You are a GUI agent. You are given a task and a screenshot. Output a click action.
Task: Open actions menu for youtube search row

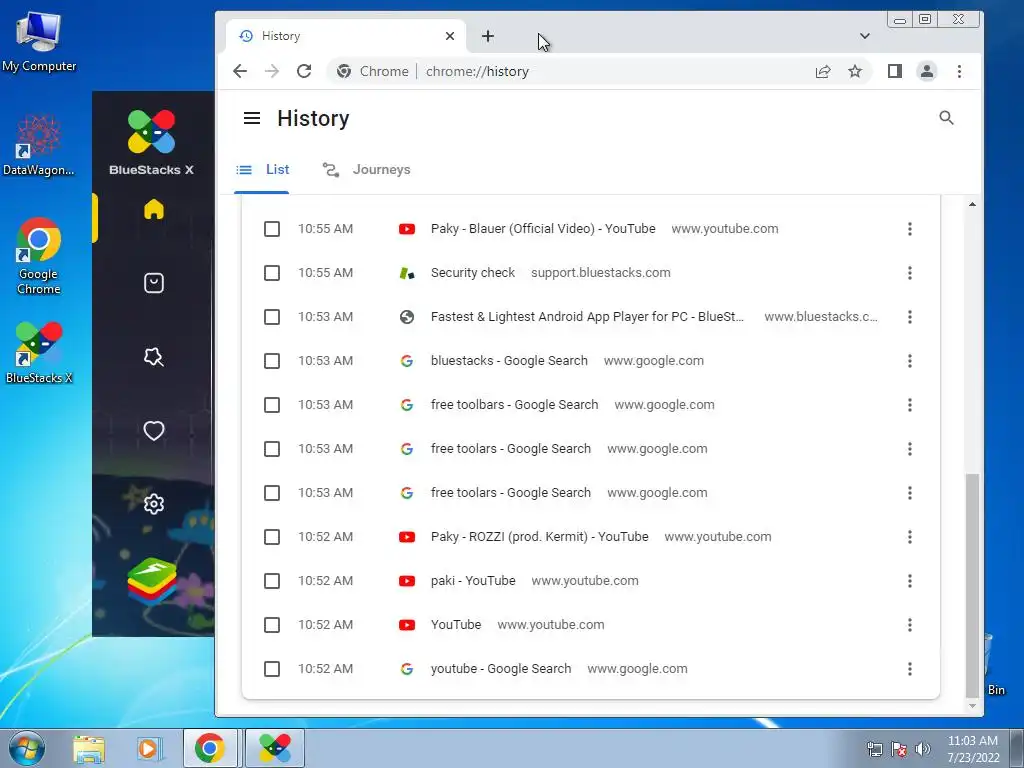[x=910, y=669]
